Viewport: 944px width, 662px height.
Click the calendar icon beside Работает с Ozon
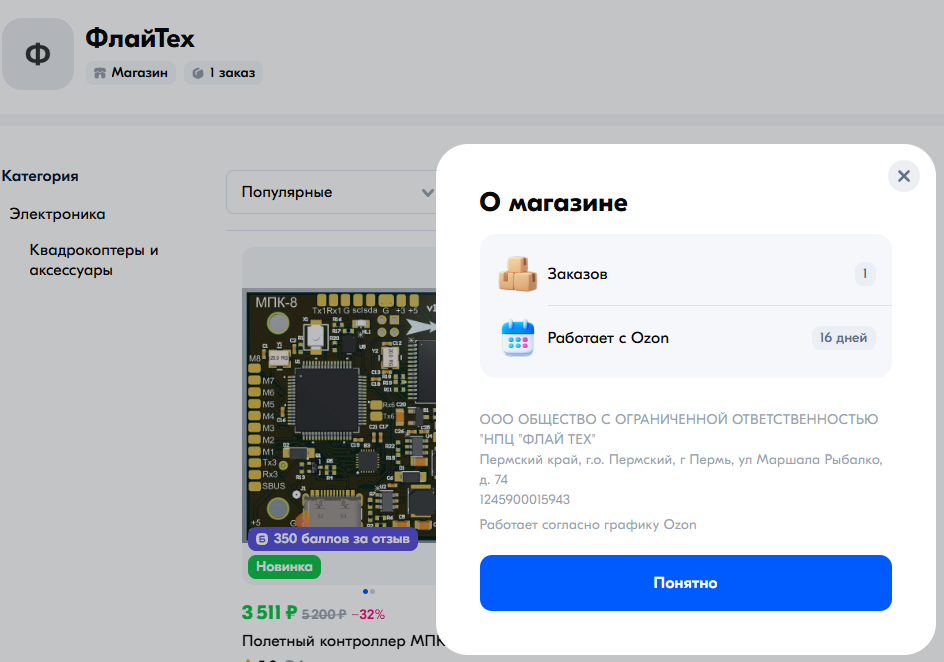coord(518,338)
